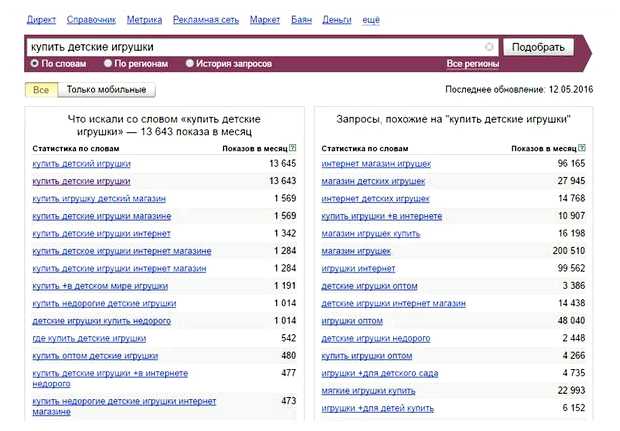Viewport: 620px width, 431px height.
Task: Open 'мягкие игрушки купить' query link
Action: (x=368, y=389)
